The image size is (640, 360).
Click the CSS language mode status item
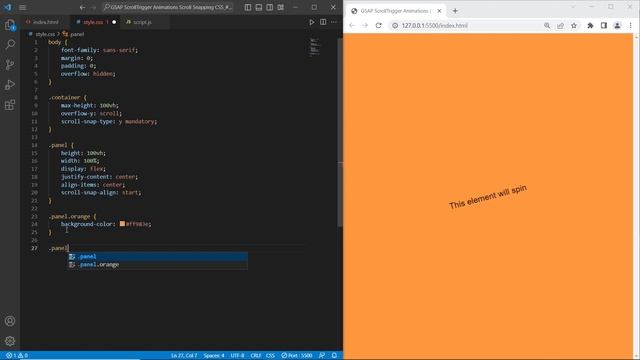click(270, 356)
